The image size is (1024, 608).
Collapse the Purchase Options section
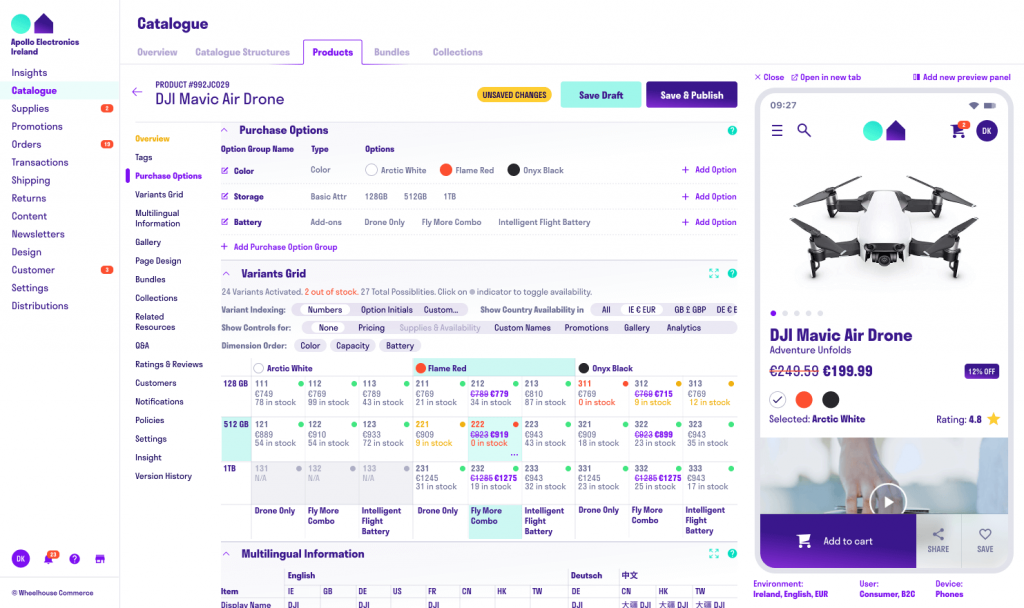point(225,130)
